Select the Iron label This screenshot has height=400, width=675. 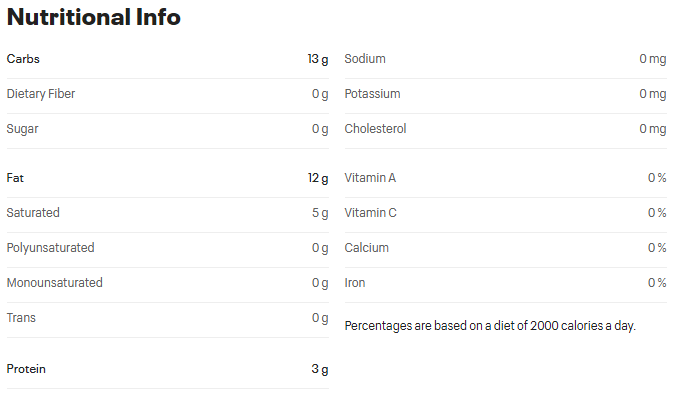point(355,283)
